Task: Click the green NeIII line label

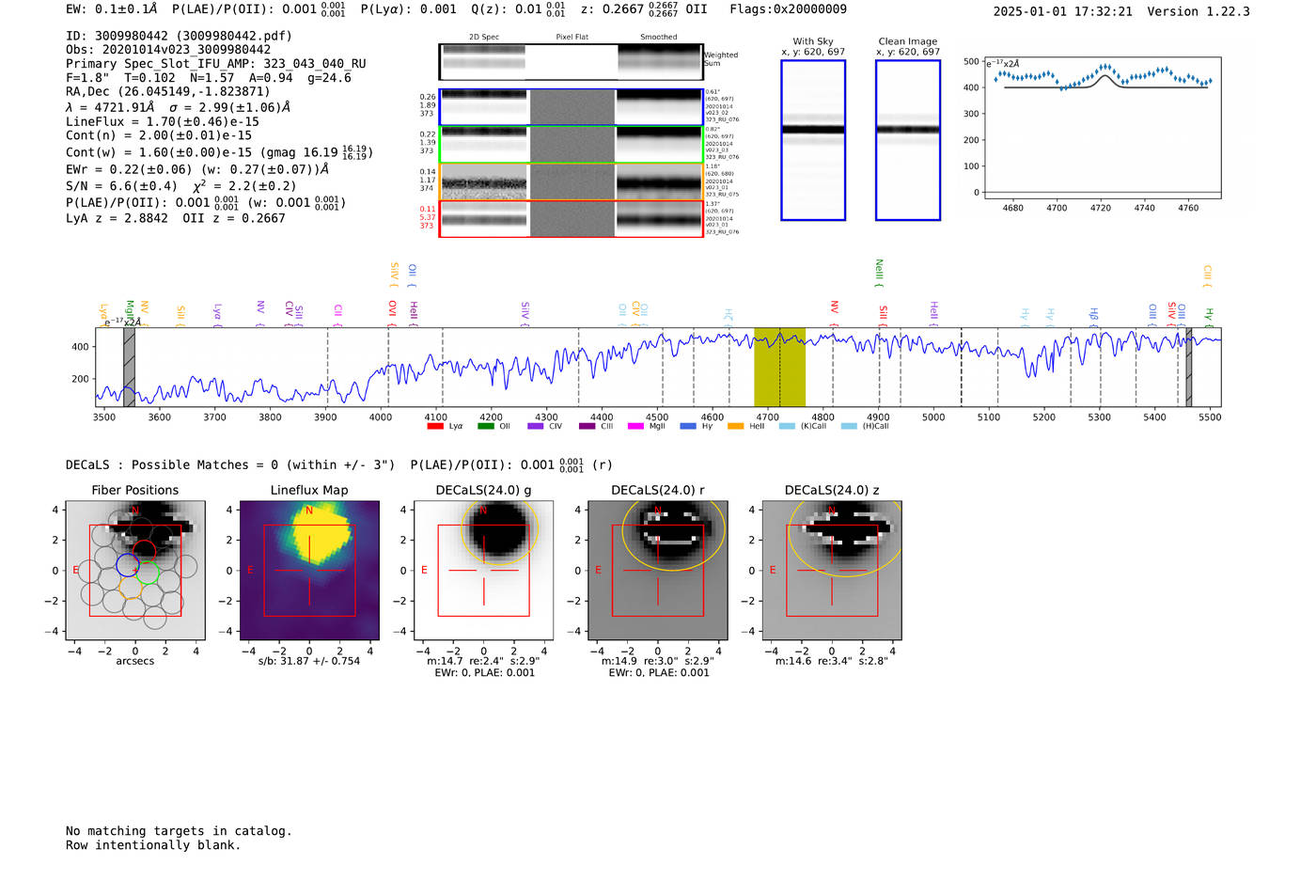Action: 879,273
